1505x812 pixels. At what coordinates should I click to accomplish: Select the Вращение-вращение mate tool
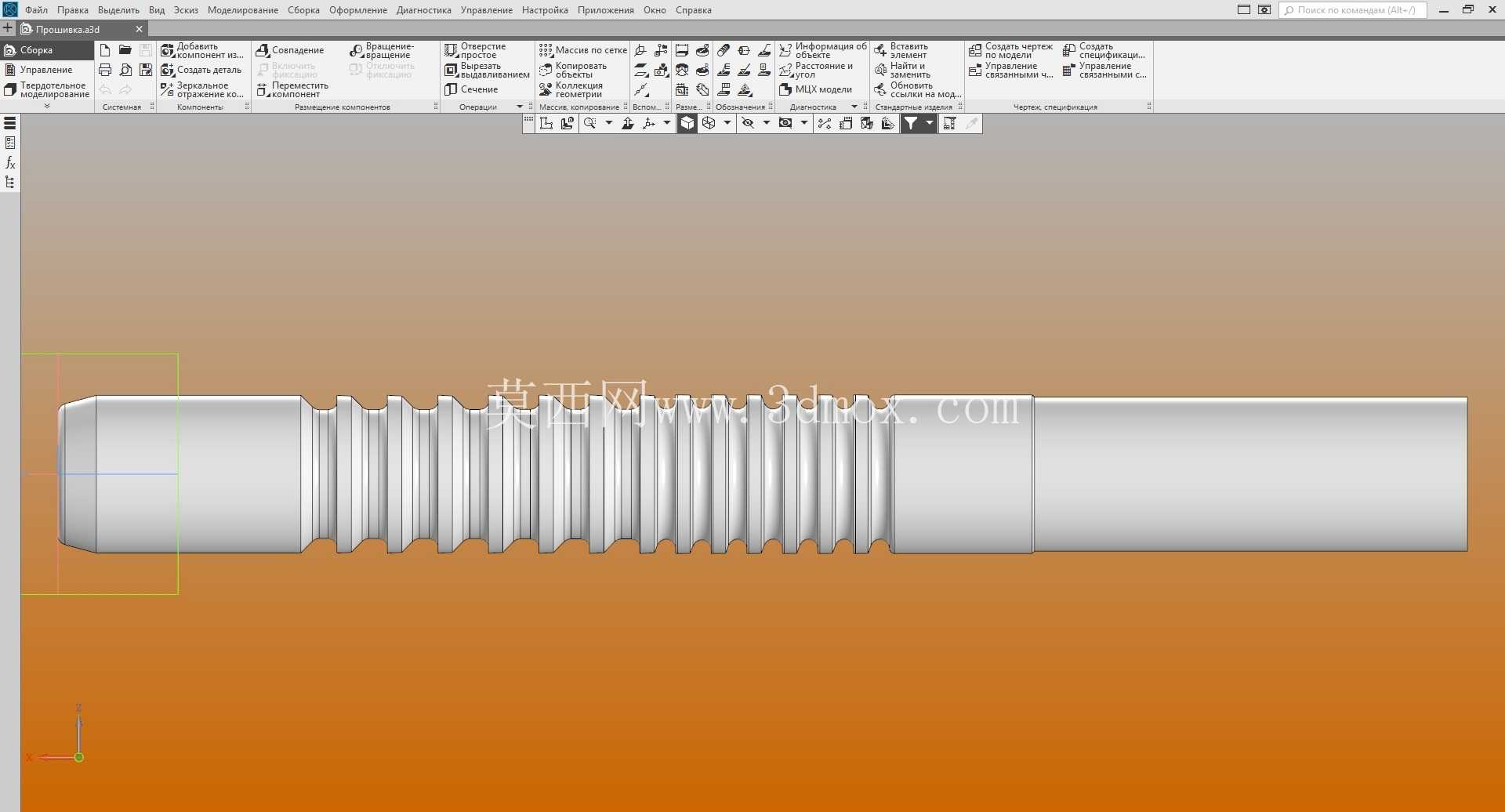tap(383, 50)
